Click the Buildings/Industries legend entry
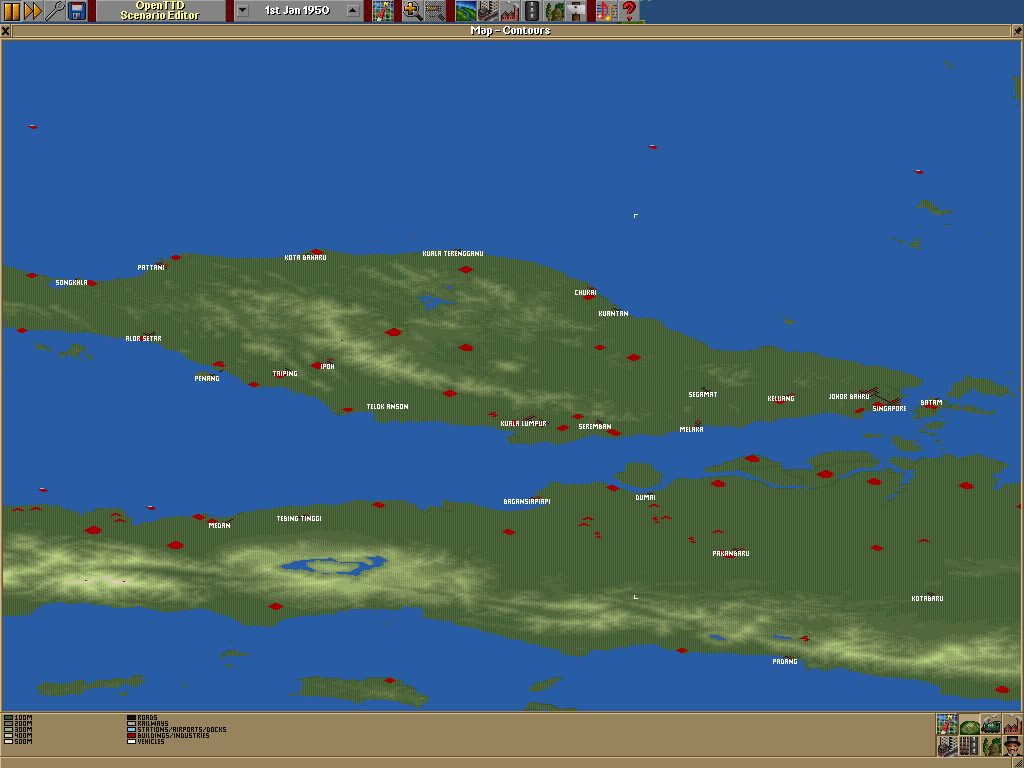Screen dimensions: 1024x768 (168, 735)
